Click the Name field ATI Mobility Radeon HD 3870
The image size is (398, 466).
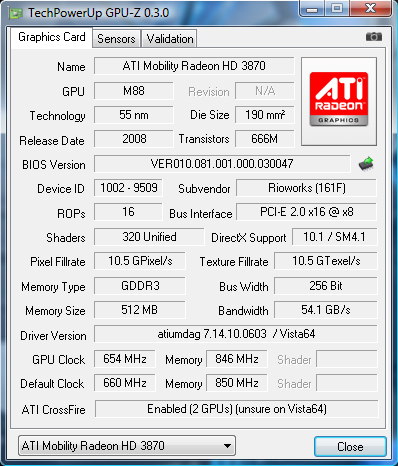point(194,66)
